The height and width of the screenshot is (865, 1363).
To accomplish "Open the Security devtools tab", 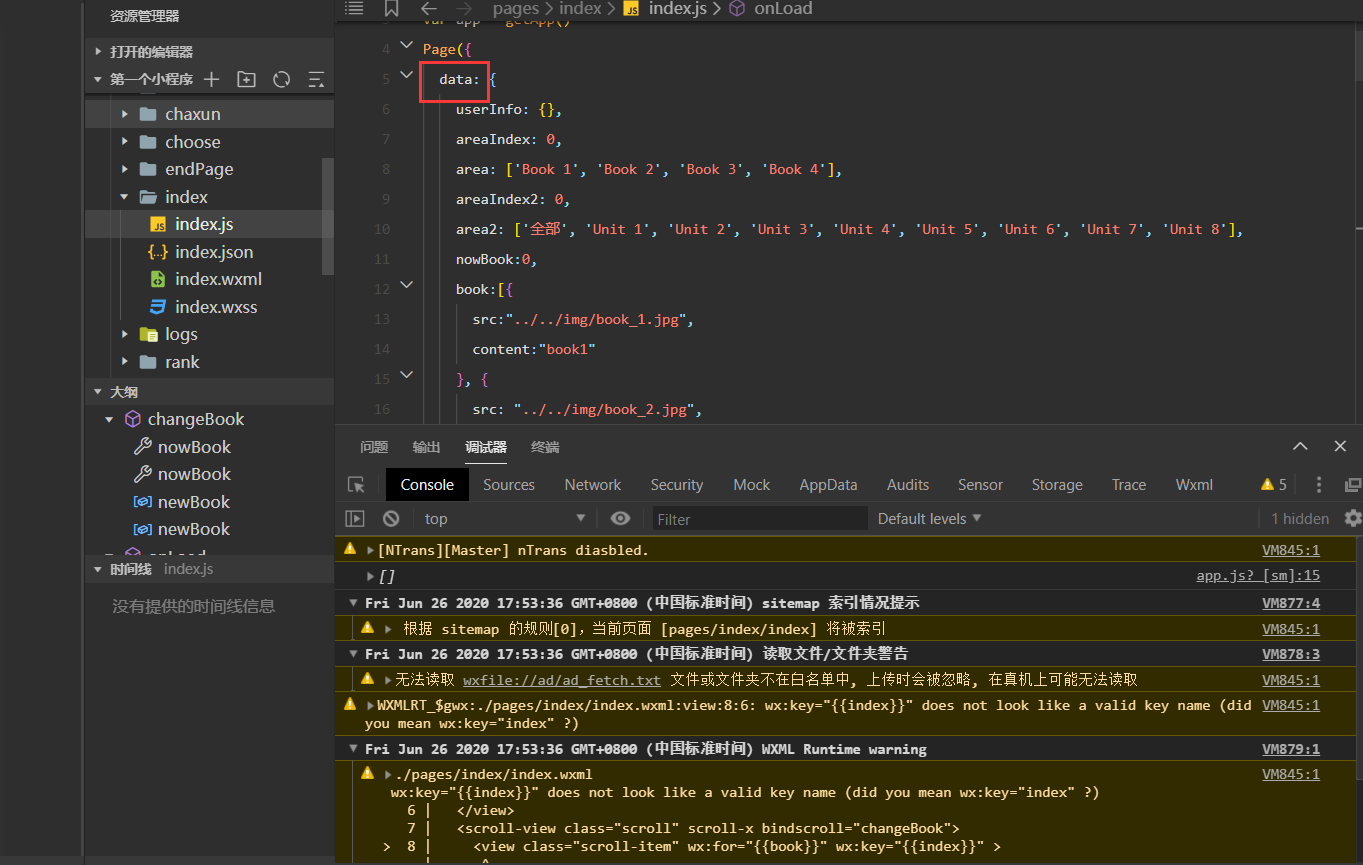I will click(677, 485).
